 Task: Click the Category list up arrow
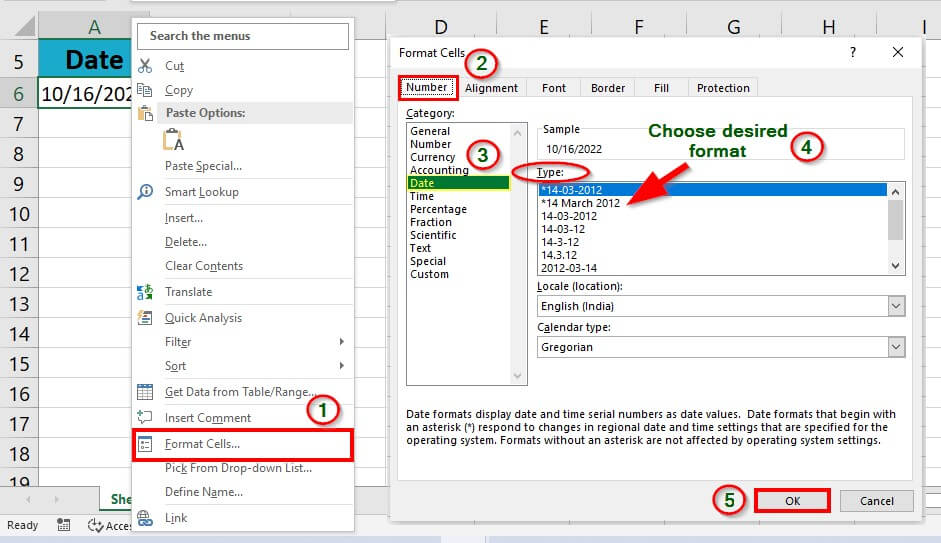518,133
